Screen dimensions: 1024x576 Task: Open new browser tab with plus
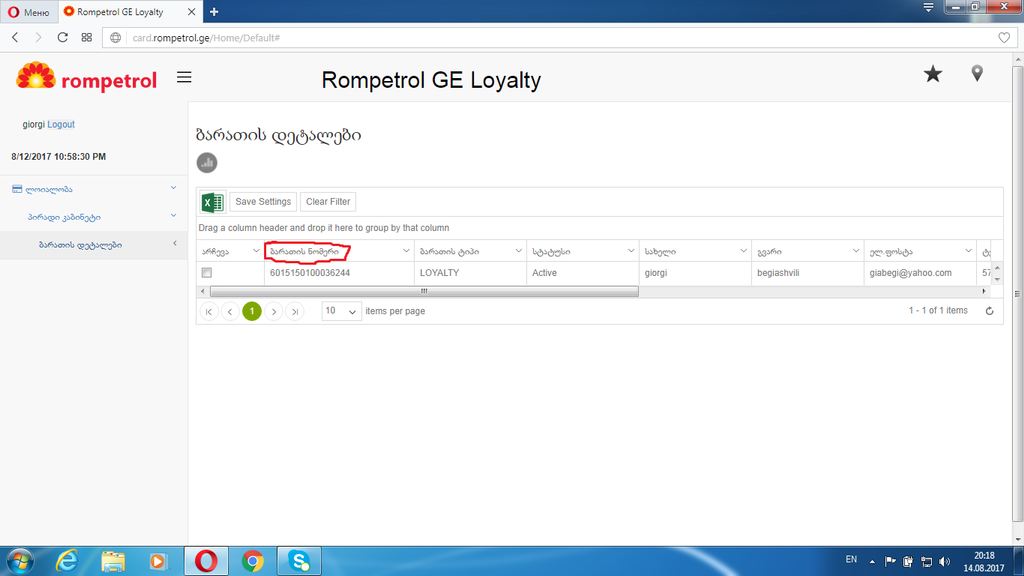(214, 12)
